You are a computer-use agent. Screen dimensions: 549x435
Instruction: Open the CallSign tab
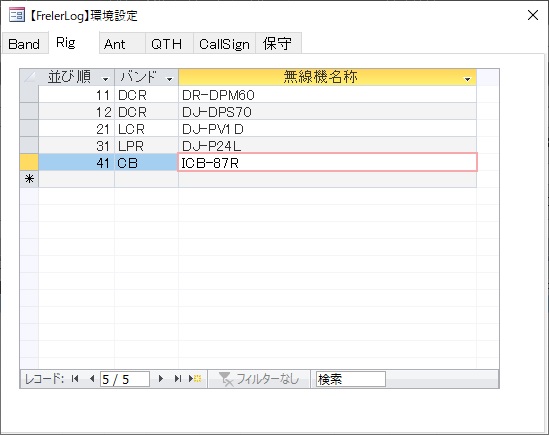pos(224,44)
